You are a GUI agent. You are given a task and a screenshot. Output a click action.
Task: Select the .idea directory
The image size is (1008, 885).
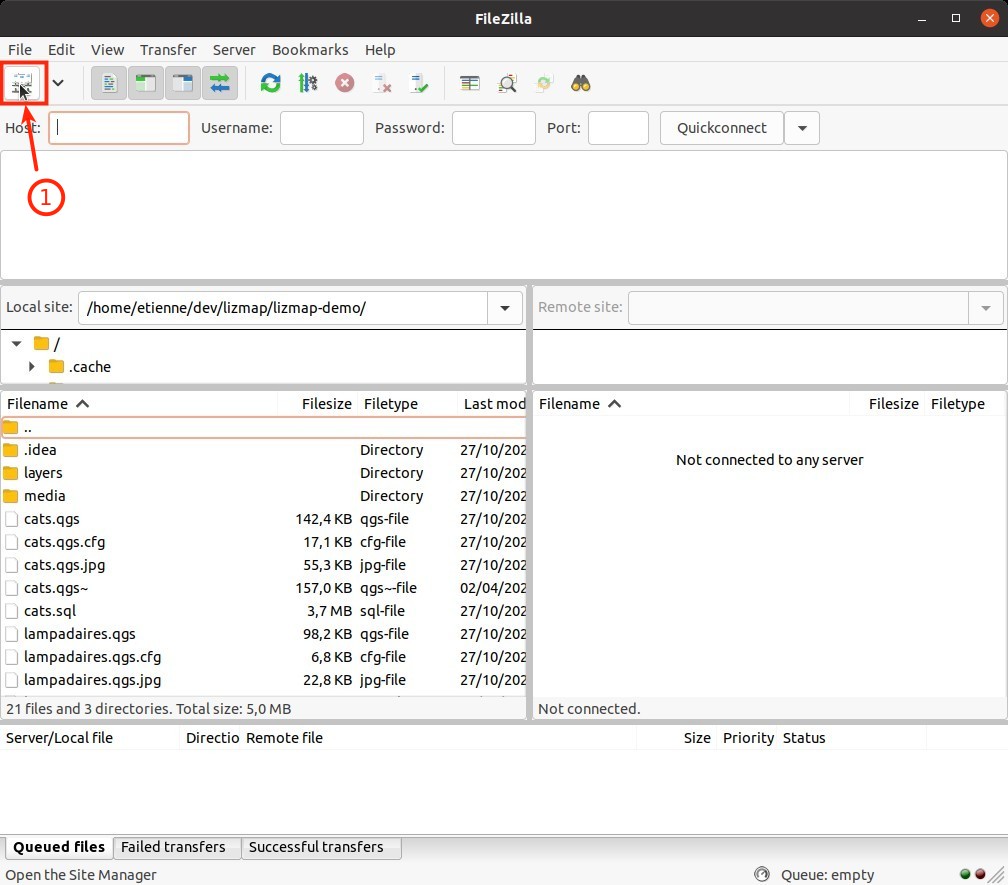(x=264, y=450)
